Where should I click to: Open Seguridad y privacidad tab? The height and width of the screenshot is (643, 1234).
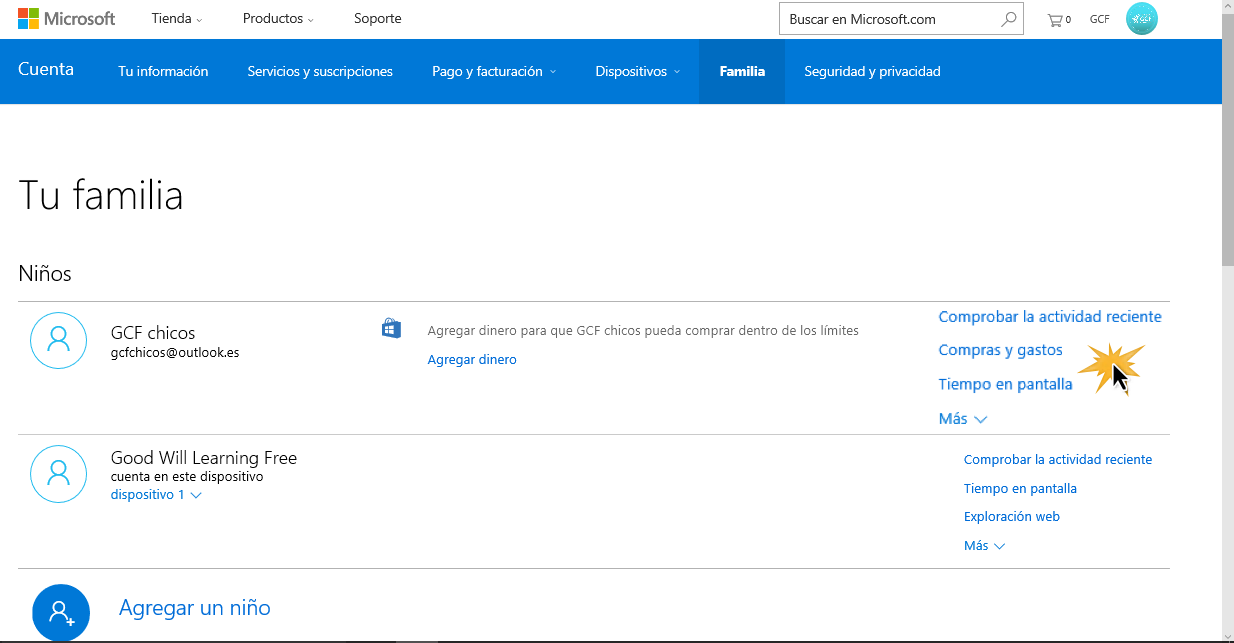click(872, 71)
